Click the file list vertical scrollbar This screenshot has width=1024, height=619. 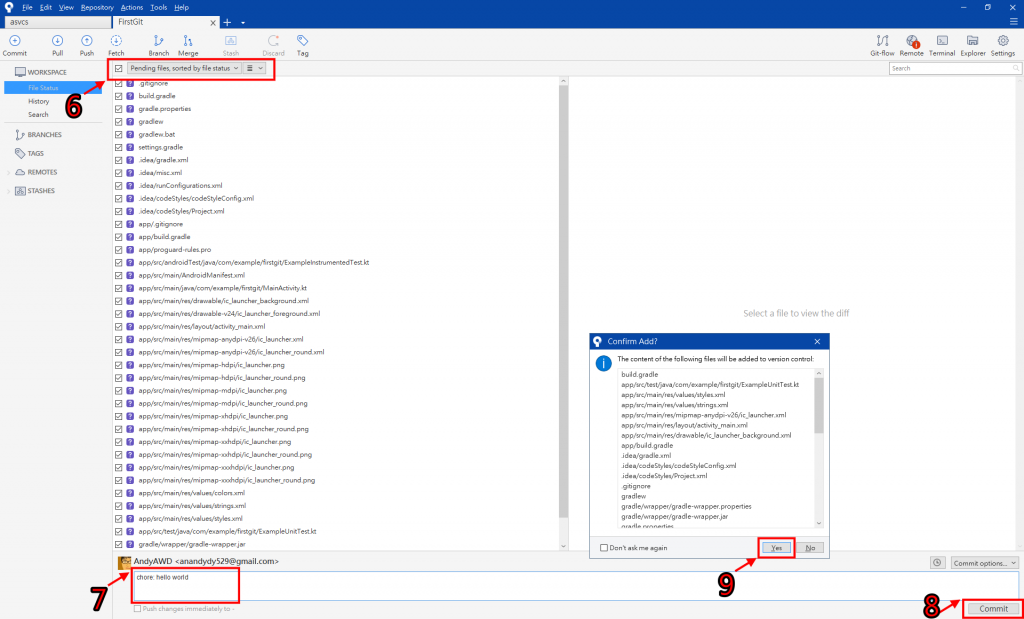564,300
